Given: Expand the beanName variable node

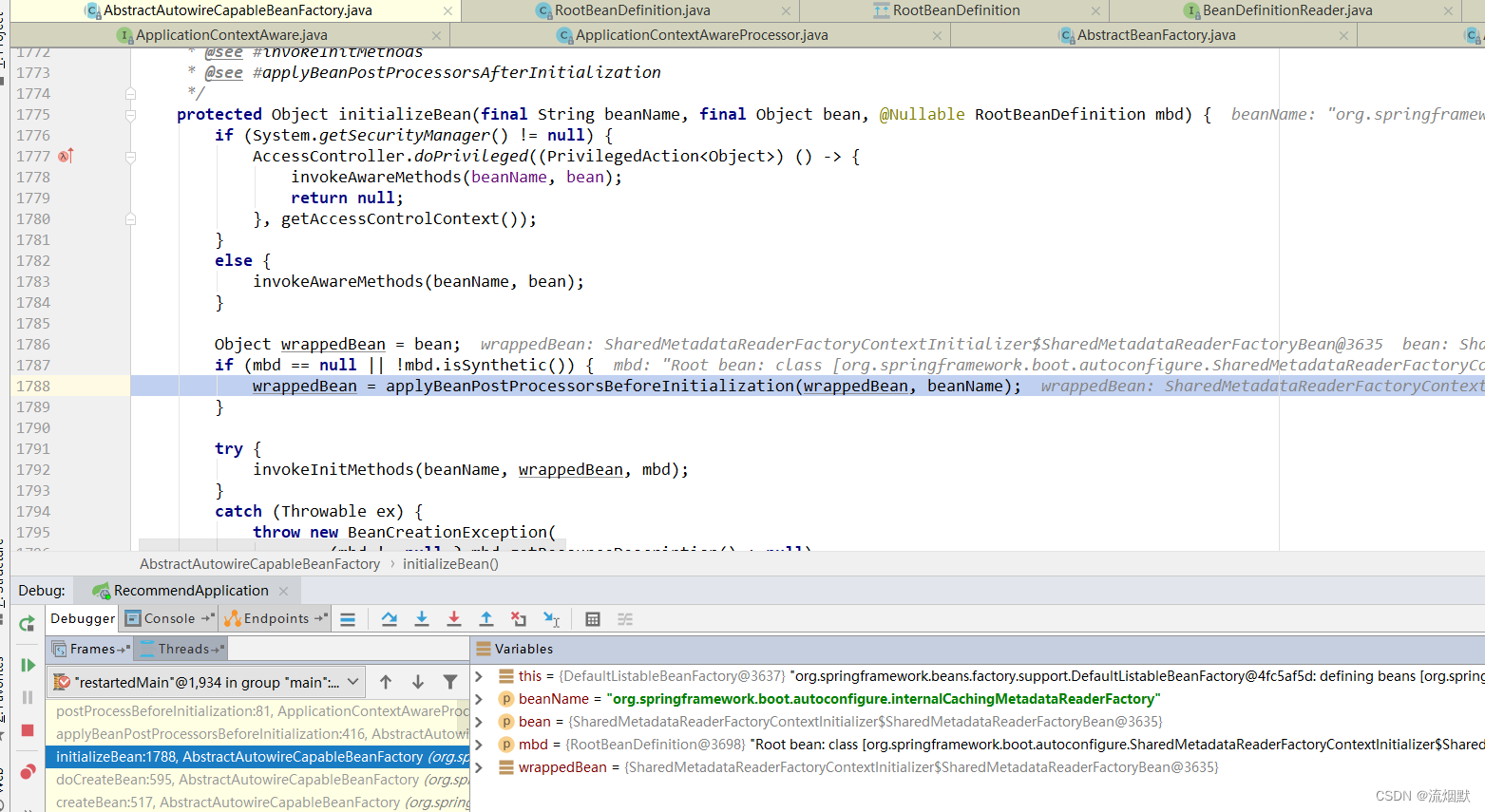Looking at the screenshot, I should pyautogui.click(x=480, y=699).
